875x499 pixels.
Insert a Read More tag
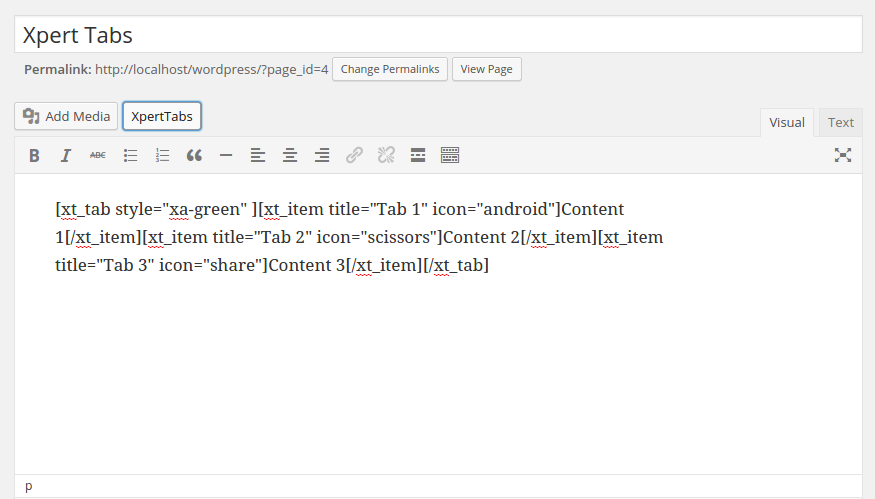pyautogui.click(x=418, y=155)
